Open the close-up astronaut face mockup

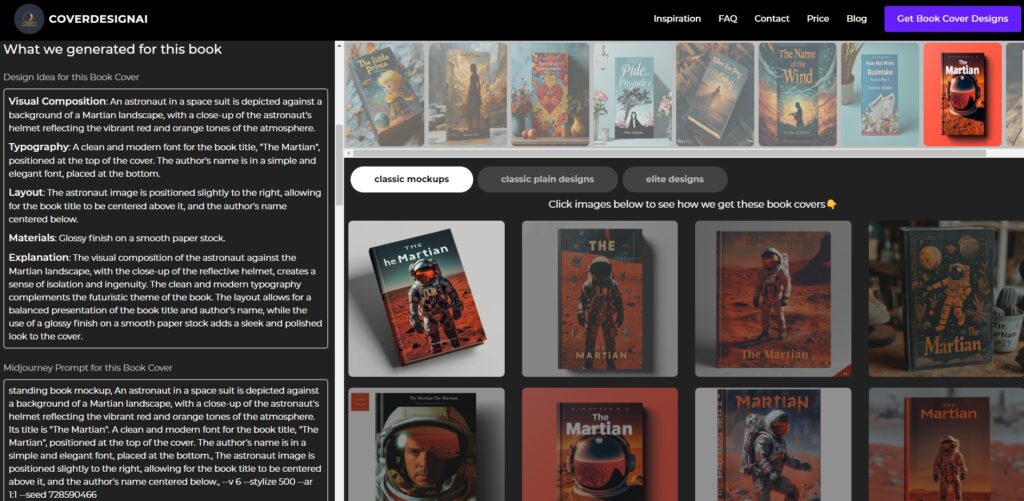click(x=426, y=444)
